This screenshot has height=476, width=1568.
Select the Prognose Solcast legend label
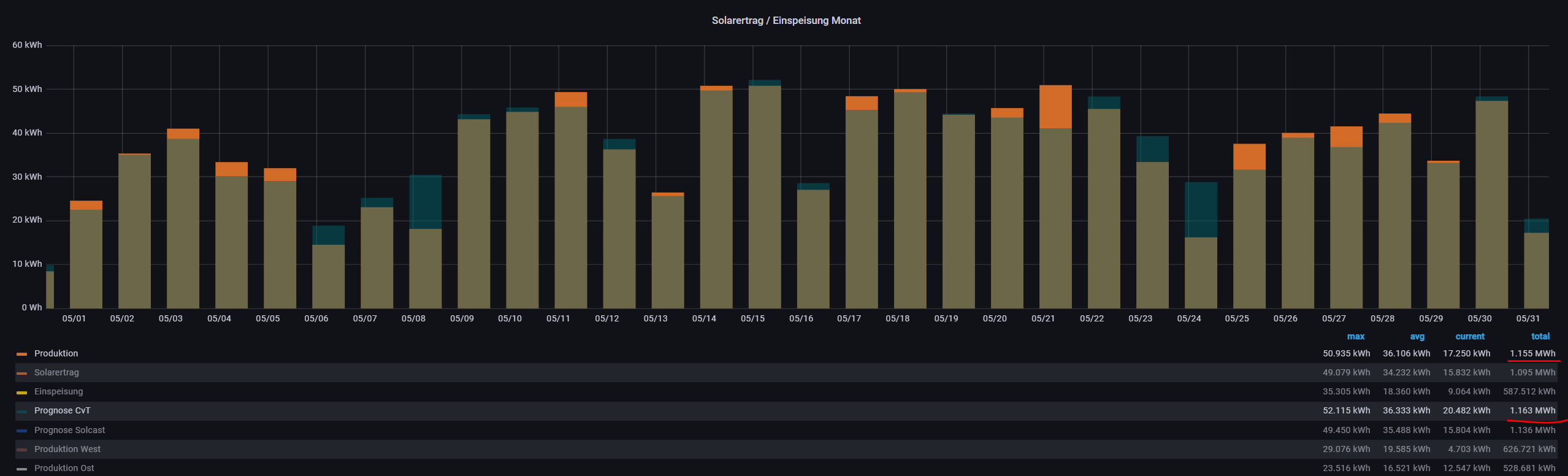(69, 430)
